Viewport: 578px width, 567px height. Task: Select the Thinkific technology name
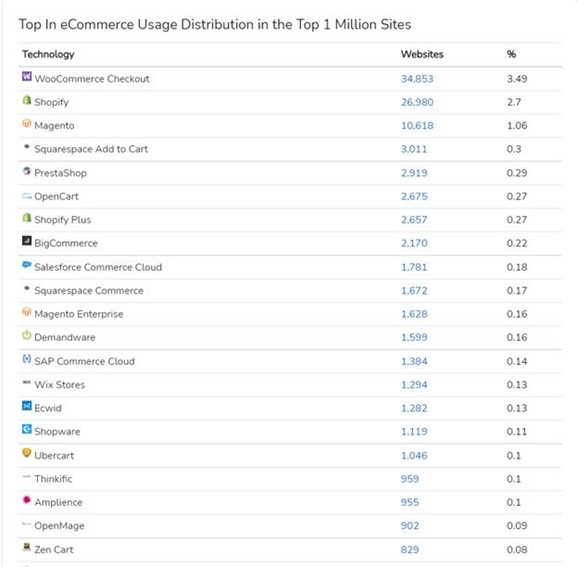[53, 479]
